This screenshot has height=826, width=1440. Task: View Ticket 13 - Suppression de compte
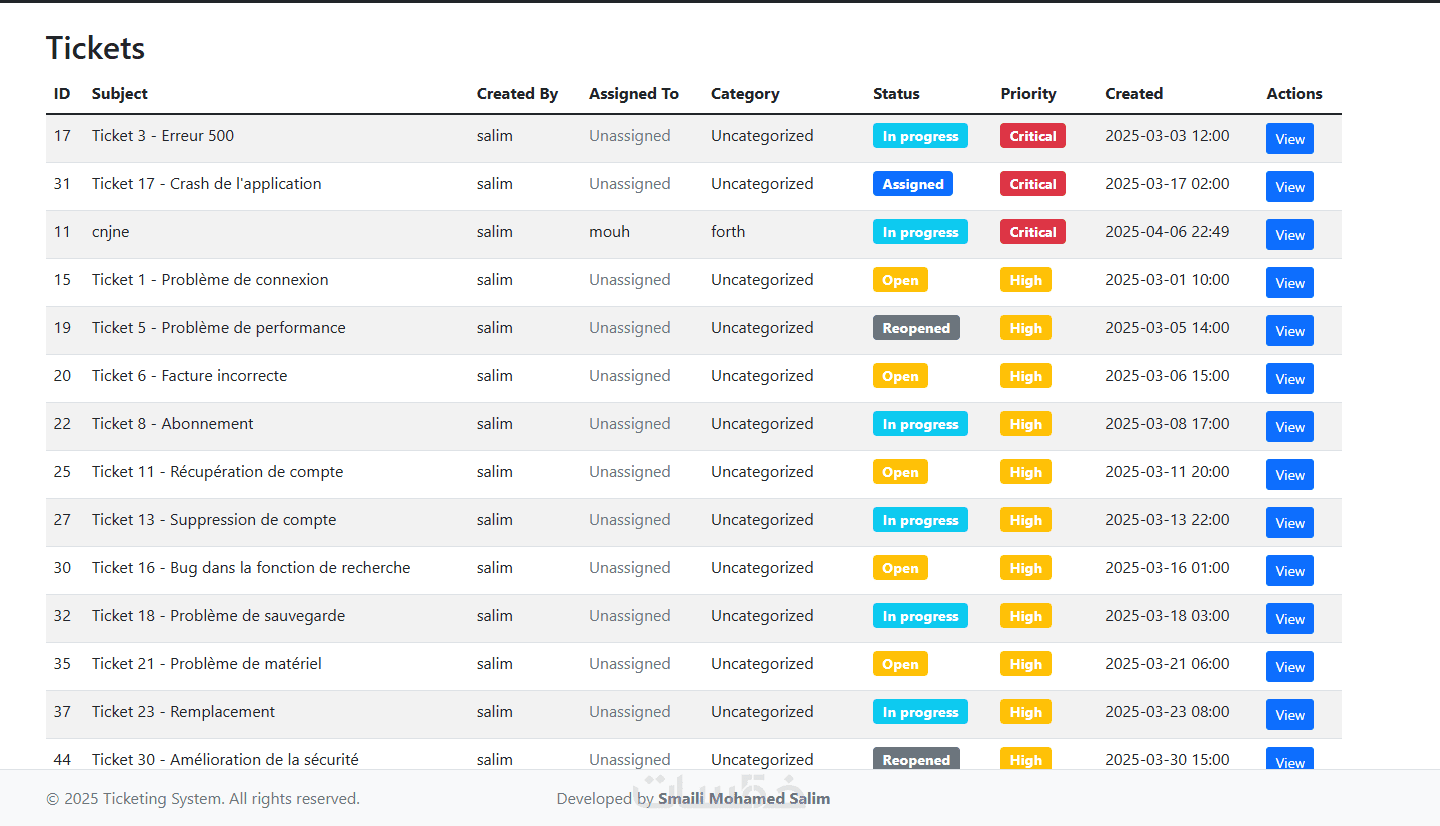tap(1289, 523)
